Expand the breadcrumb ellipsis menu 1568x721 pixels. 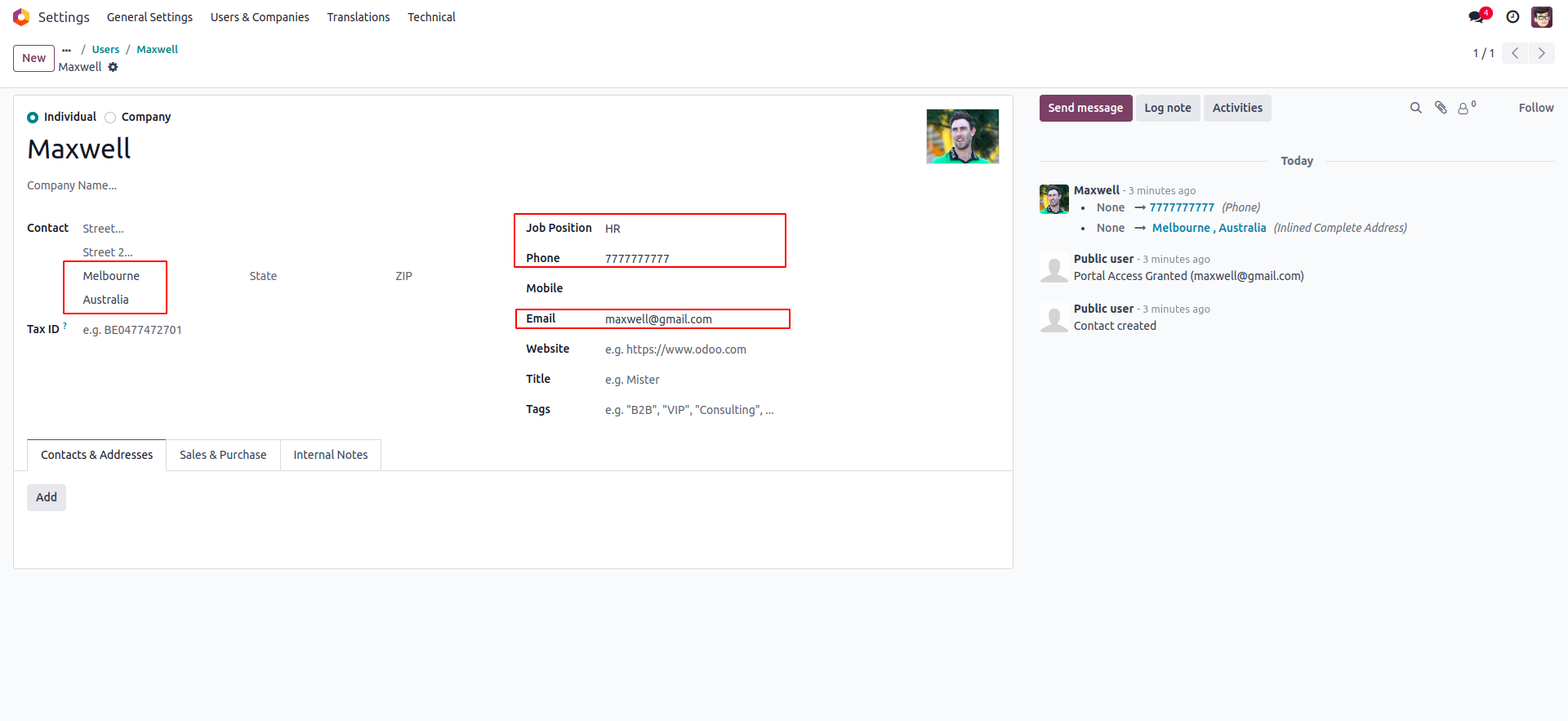[x=66, y=50]
